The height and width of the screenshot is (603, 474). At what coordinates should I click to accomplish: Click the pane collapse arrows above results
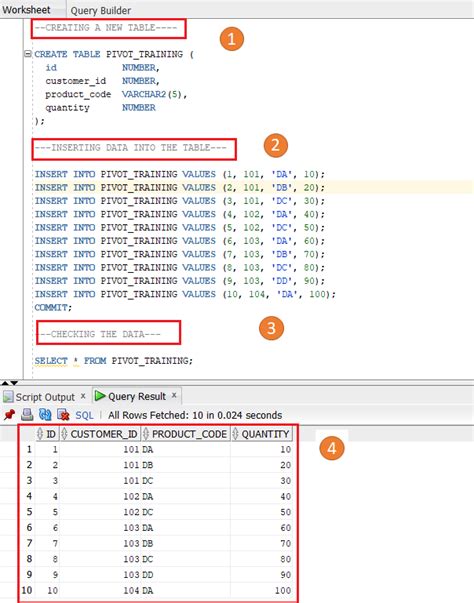pos(10,382)
